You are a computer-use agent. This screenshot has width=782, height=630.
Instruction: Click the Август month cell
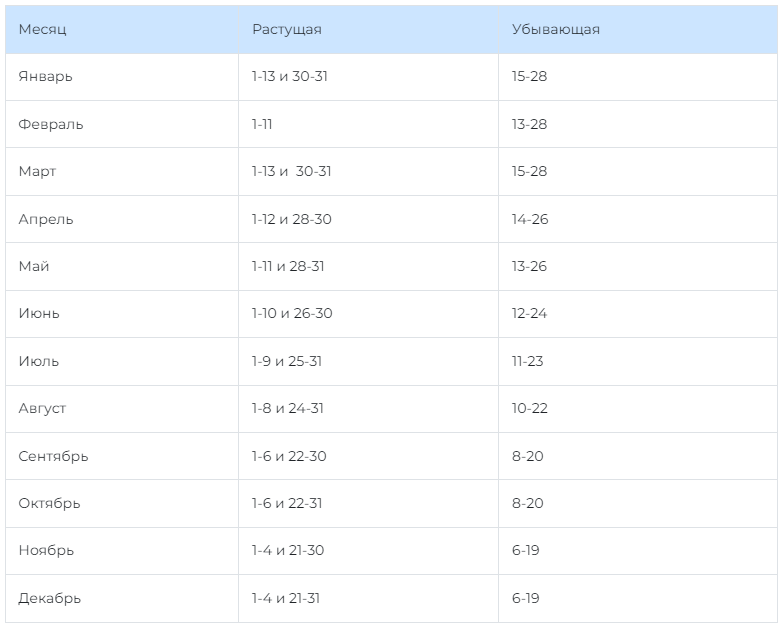tap(43, 408)
